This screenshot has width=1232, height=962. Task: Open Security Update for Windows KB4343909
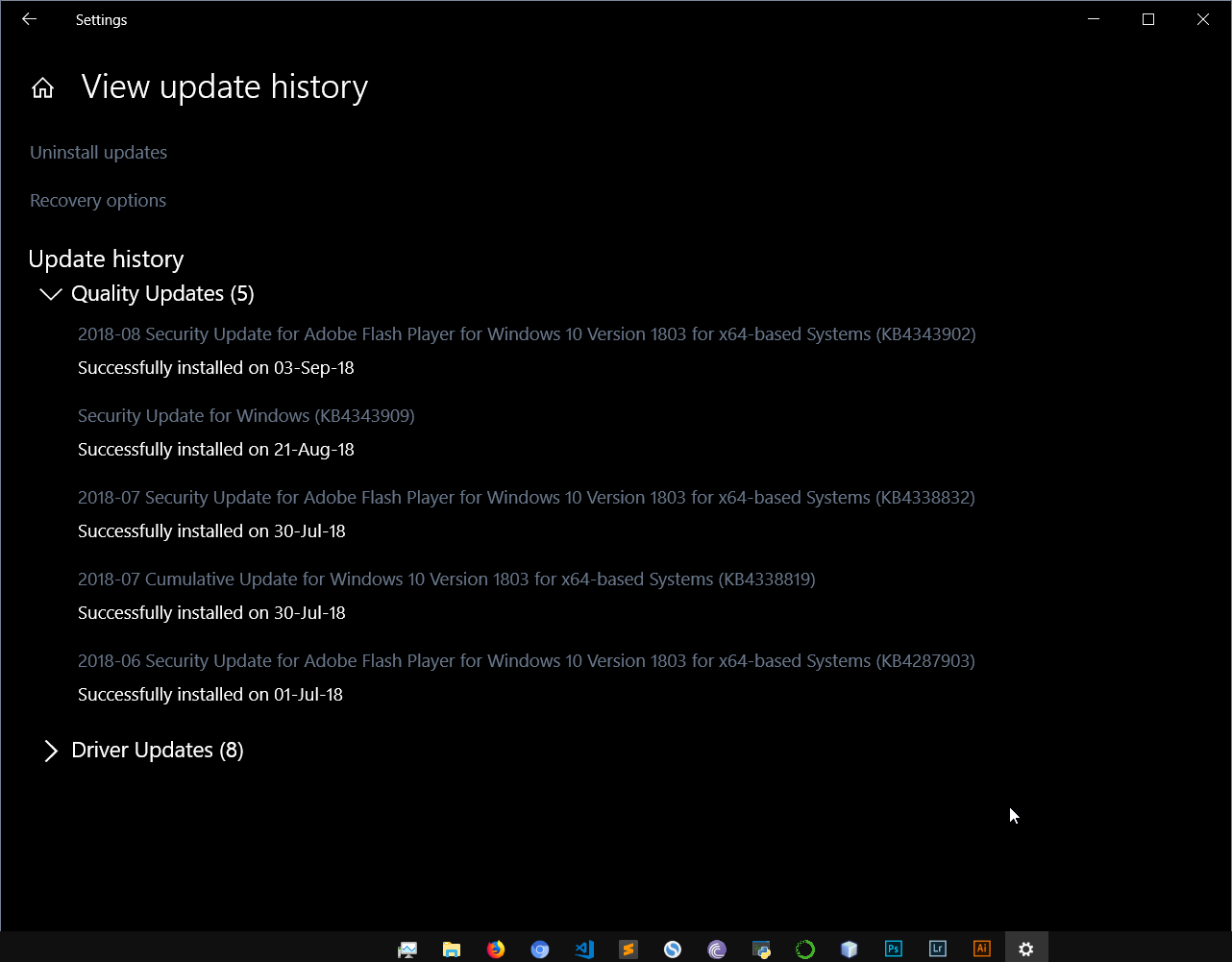(x=246, y=415)
